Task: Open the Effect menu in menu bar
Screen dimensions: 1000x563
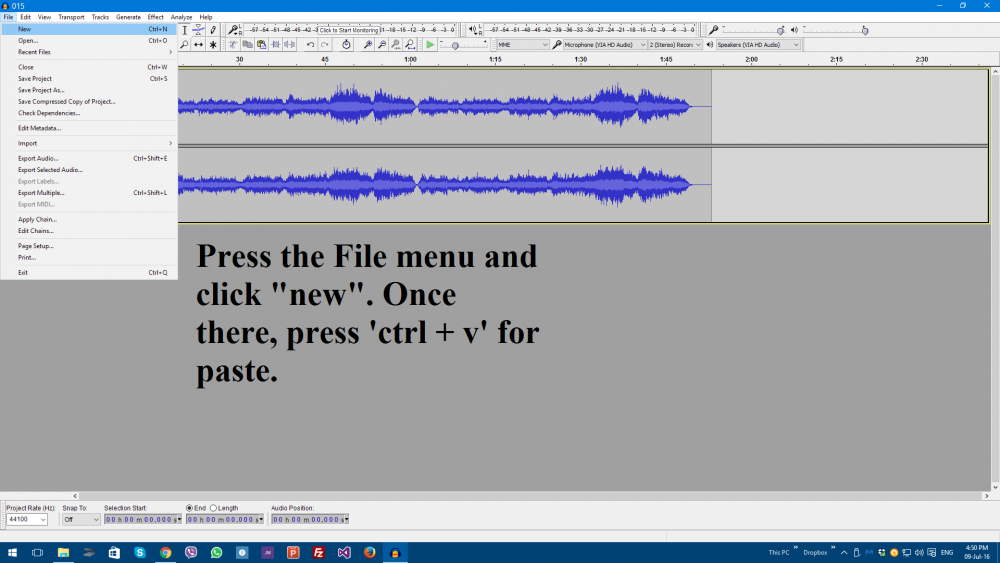Action: [156, 17]
